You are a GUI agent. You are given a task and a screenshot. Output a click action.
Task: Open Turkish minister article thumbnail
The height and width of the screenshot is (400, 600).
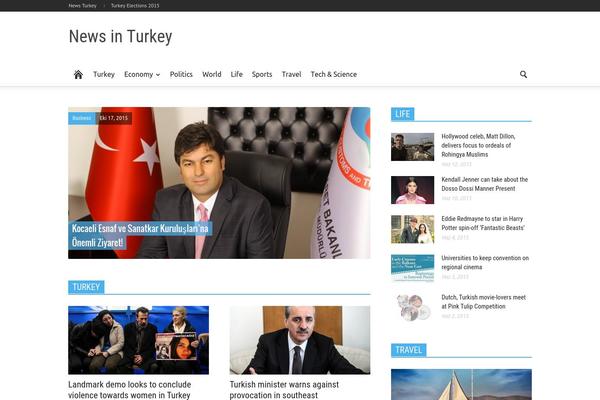[300, 340]
